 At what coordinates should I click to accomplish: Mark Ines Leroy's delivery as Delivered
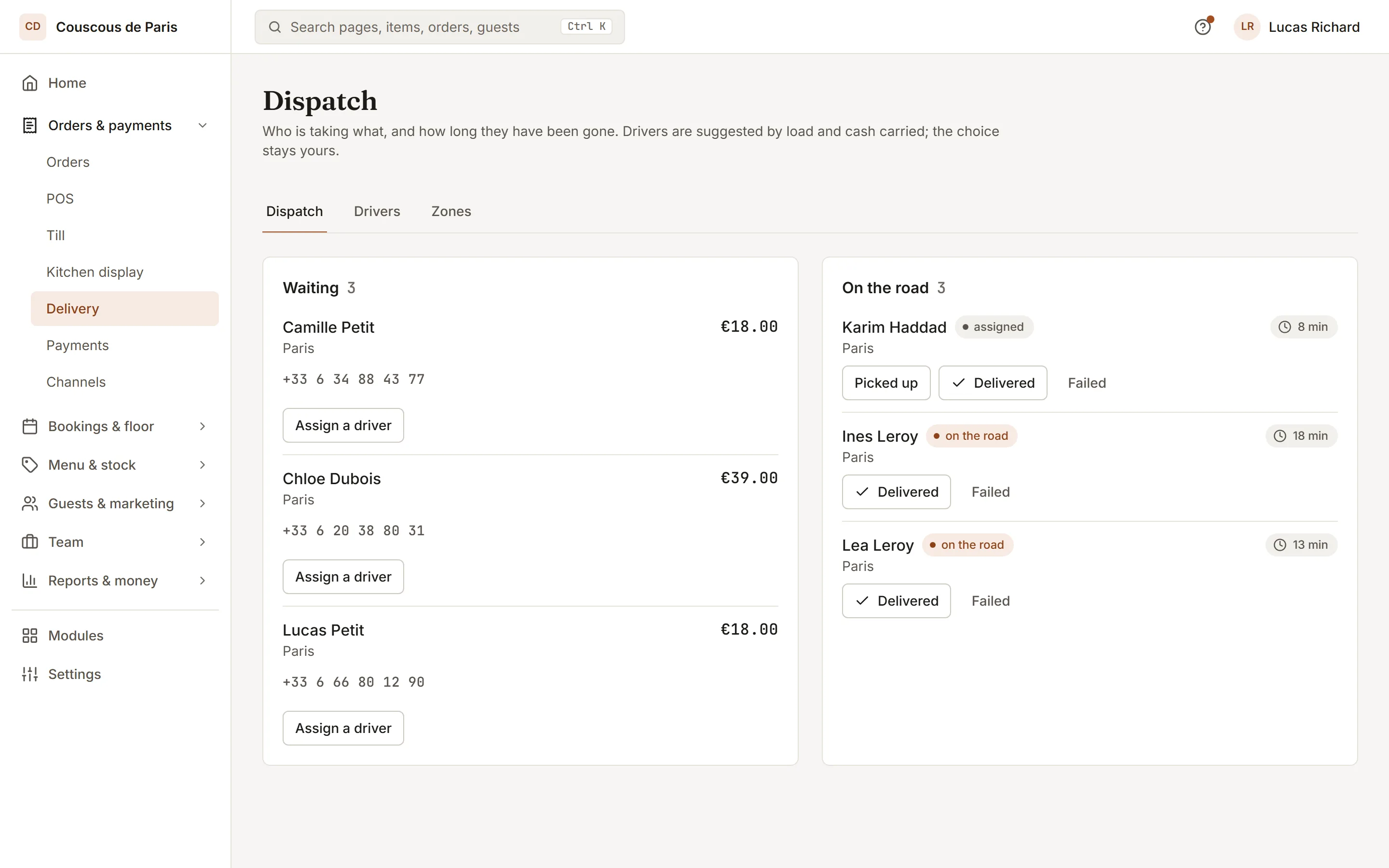896,492
